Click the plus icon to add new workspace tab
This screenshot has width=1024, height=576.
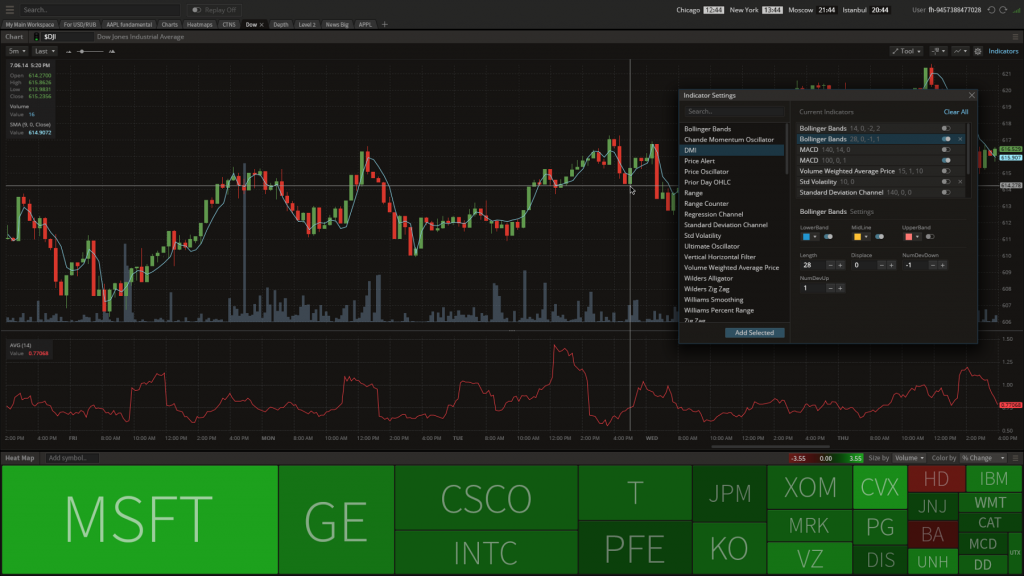click(x=385, y=24)
